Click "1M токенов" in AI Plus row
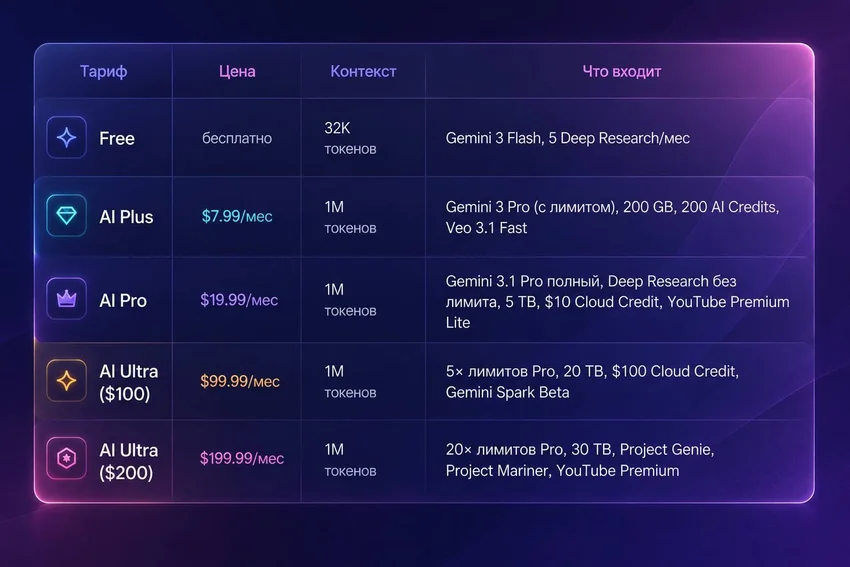The image size is (850, 567). click(350, 217)
